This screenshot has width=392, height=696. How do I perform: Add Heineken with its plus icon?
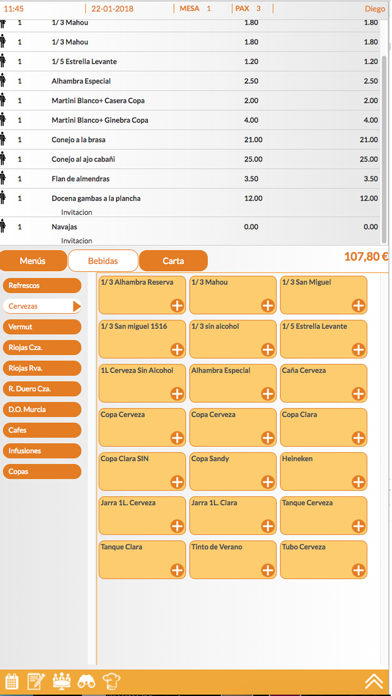358,482
